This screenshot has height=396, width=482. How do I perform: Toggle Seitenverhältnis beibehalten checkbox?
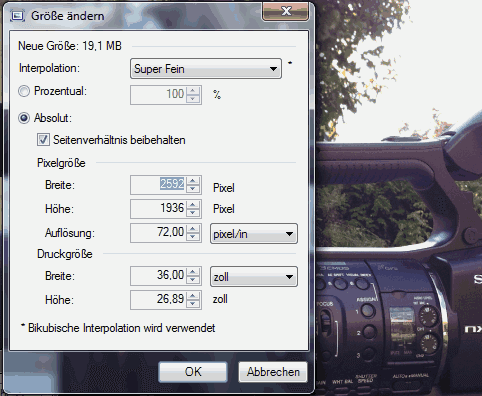pos(43,140)
